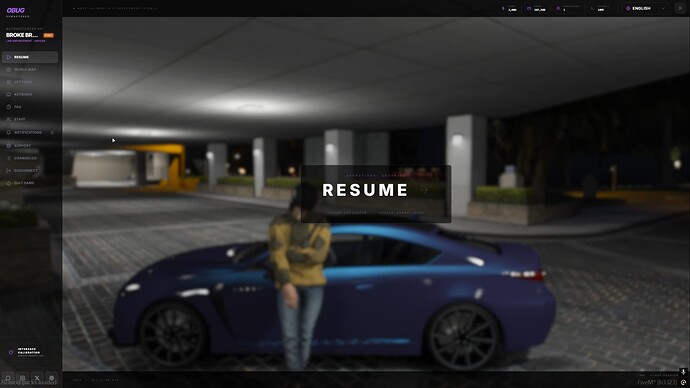Click the Notifications counter badge

(52, 132)
